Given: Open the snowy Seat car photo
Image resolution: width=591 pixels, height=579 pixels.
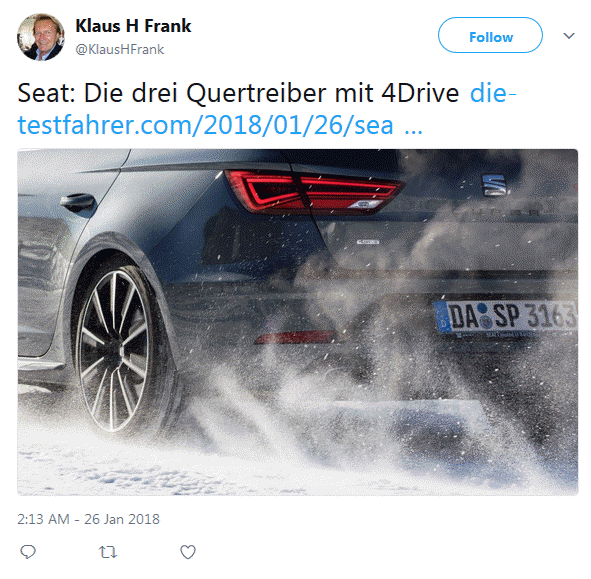Looking at the screenshot, I should (298, 322).
